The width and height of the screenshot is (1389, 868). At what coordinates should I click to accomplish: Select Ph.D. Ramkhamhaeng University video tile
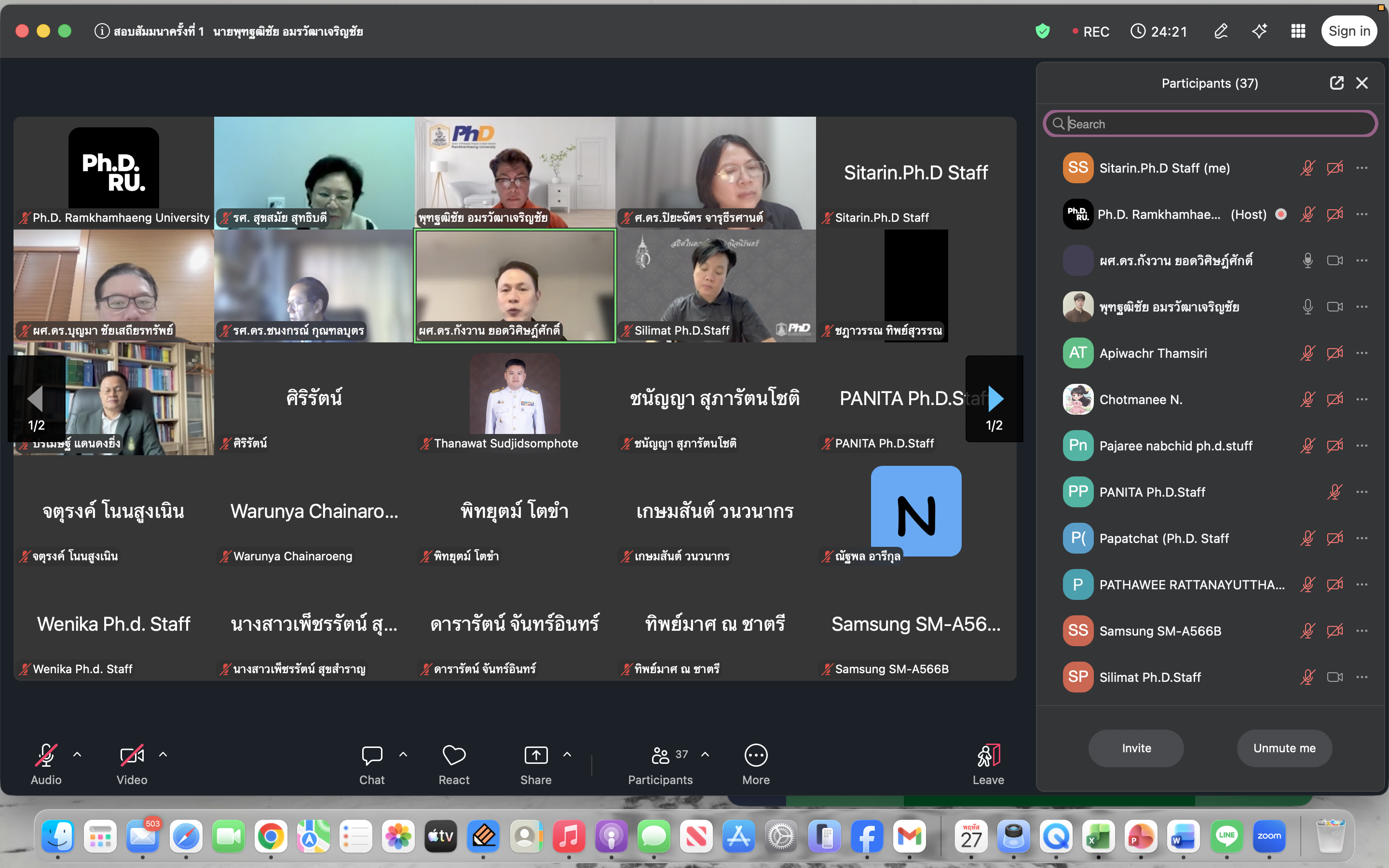point(114,173)
